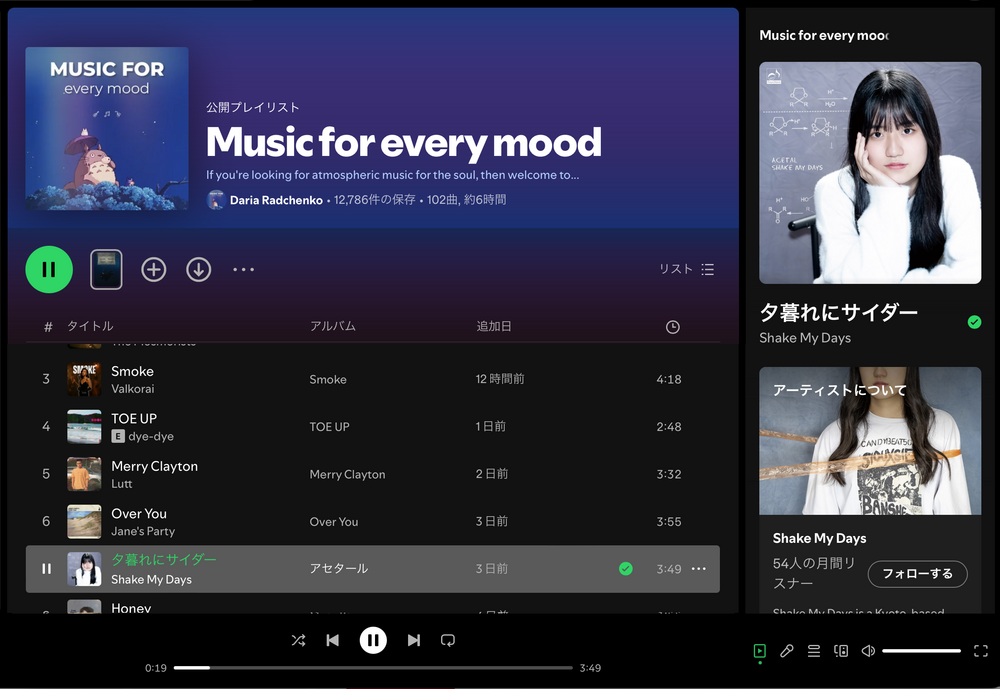Click the Over You track cover thumbnail
This screenshot has width=1000, height=689.
coord(84,521)
